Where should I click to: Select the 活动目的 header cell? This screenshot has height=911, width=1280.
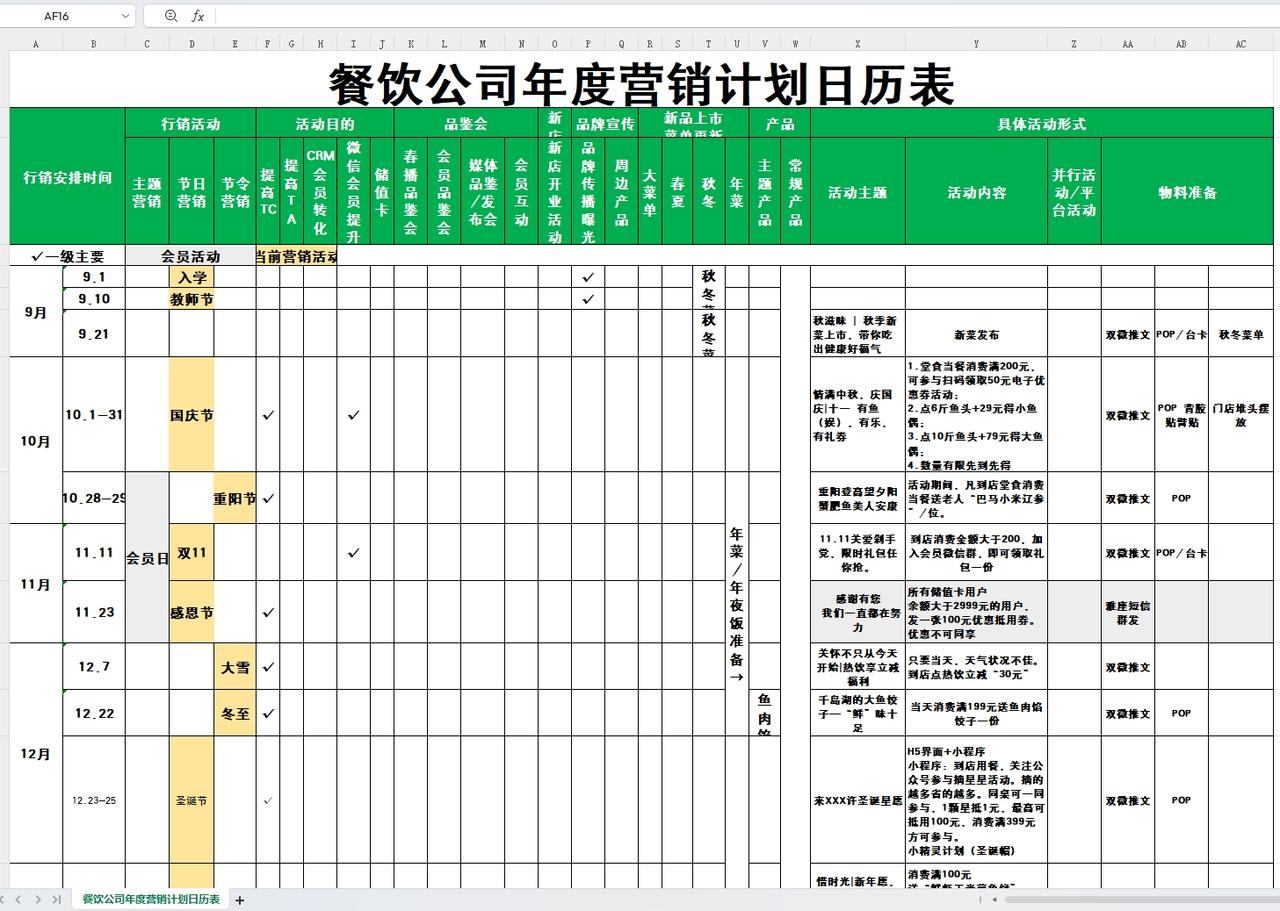[324, 123]
